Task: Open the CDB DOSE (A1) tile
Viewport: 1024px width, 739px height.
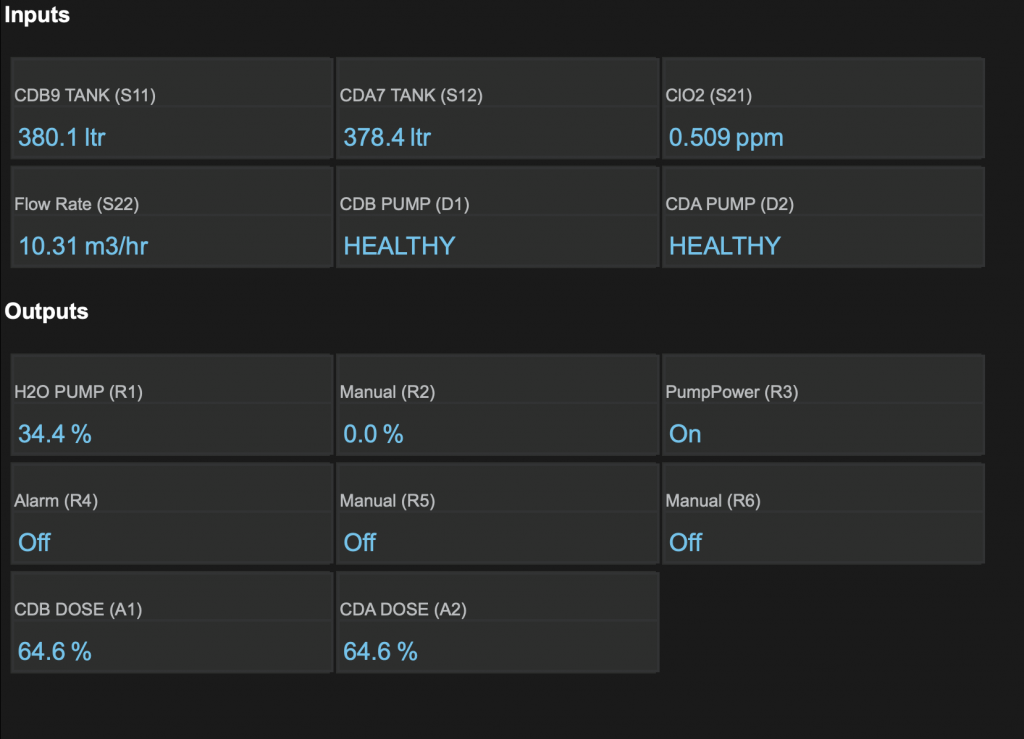Action: (171, 620)
